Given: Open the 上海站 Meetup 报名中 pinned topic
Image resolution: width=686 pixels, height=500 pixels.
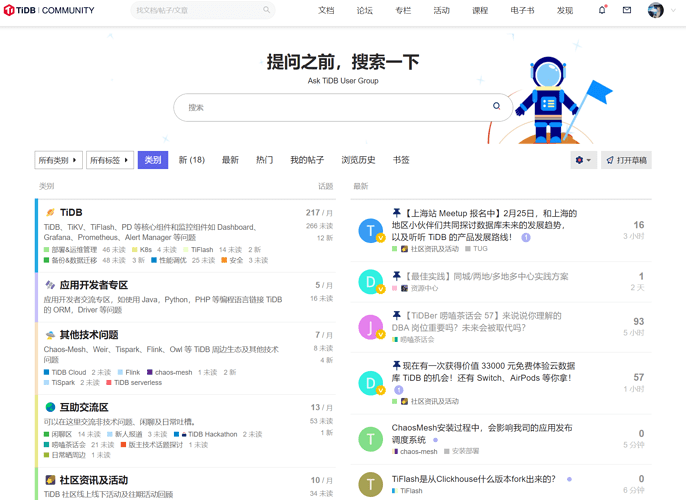Looking at the screenshot, I should click(484, 225).
